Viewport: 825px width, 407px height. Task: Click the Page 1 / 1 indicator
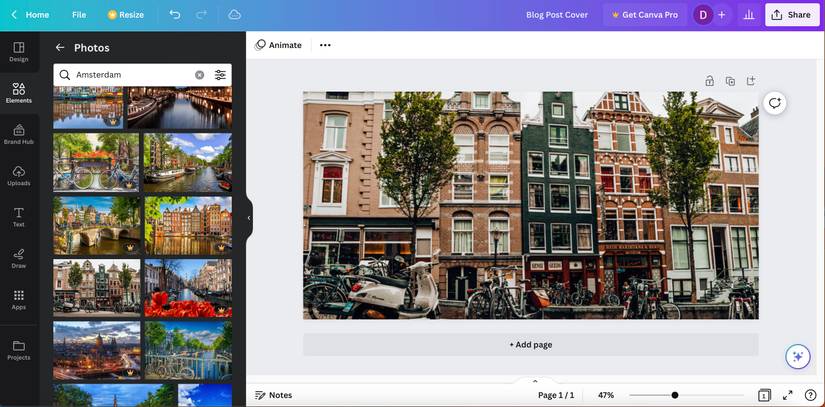(x=556, y=395)
